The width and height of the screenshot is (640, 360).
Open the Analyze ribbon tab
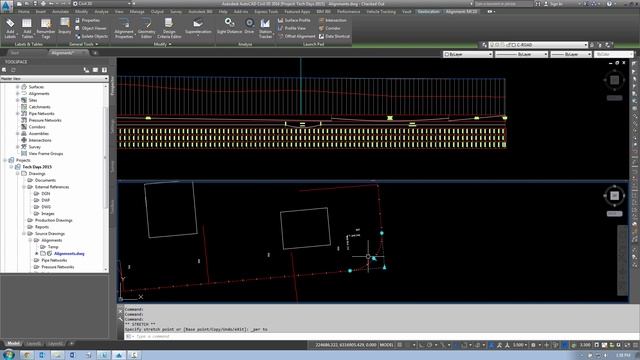[x=102, y=12]
